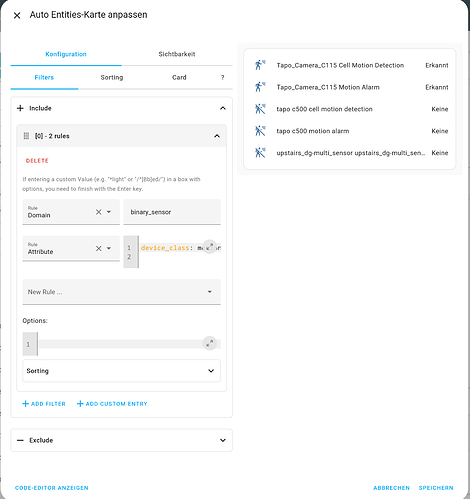Switch to the Sichtbarkeit tab
The width and height of the screenshot is (470, 499).
click(x=177, y=54)
